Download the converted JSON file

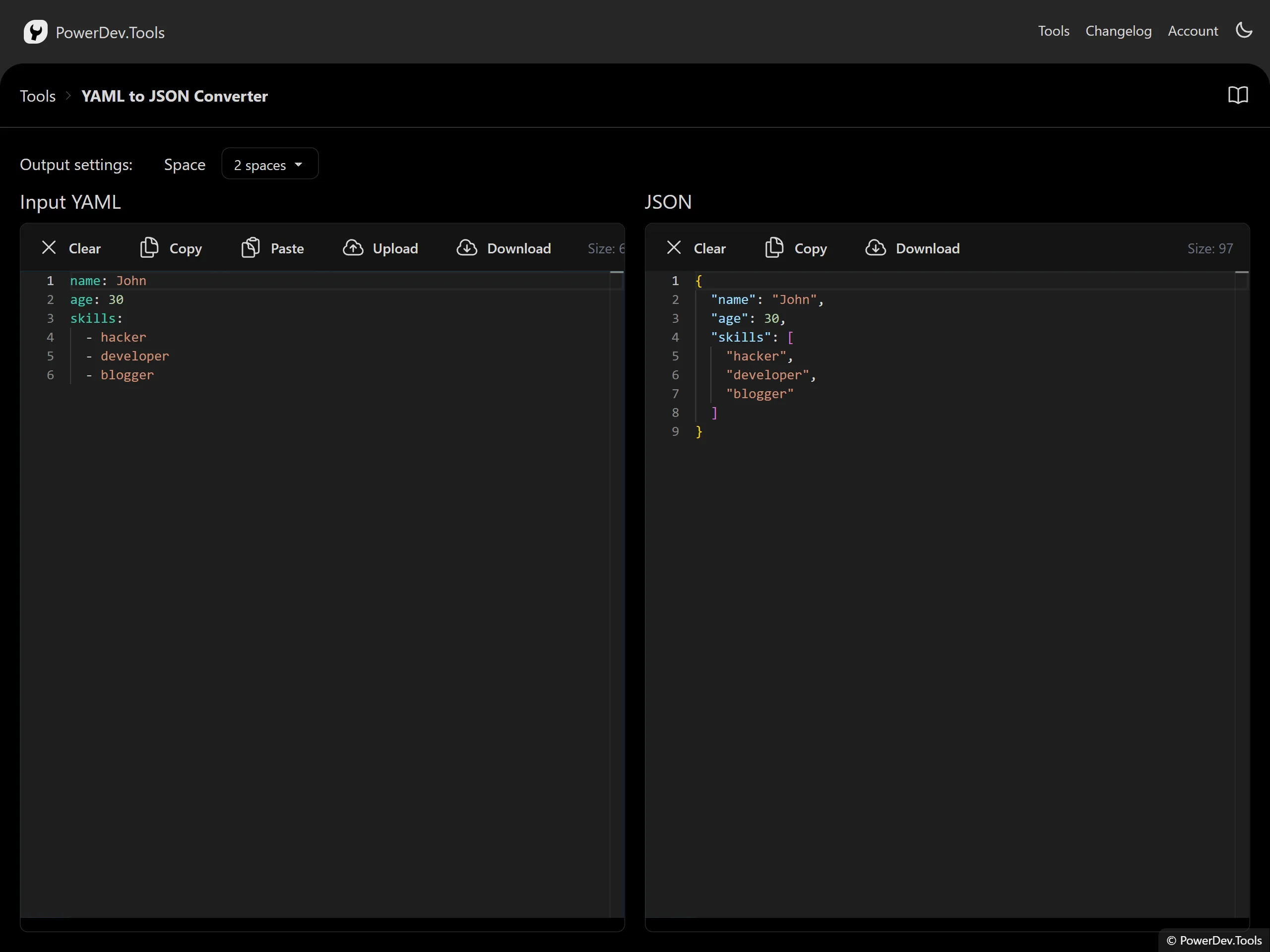[x=913, y=248]
